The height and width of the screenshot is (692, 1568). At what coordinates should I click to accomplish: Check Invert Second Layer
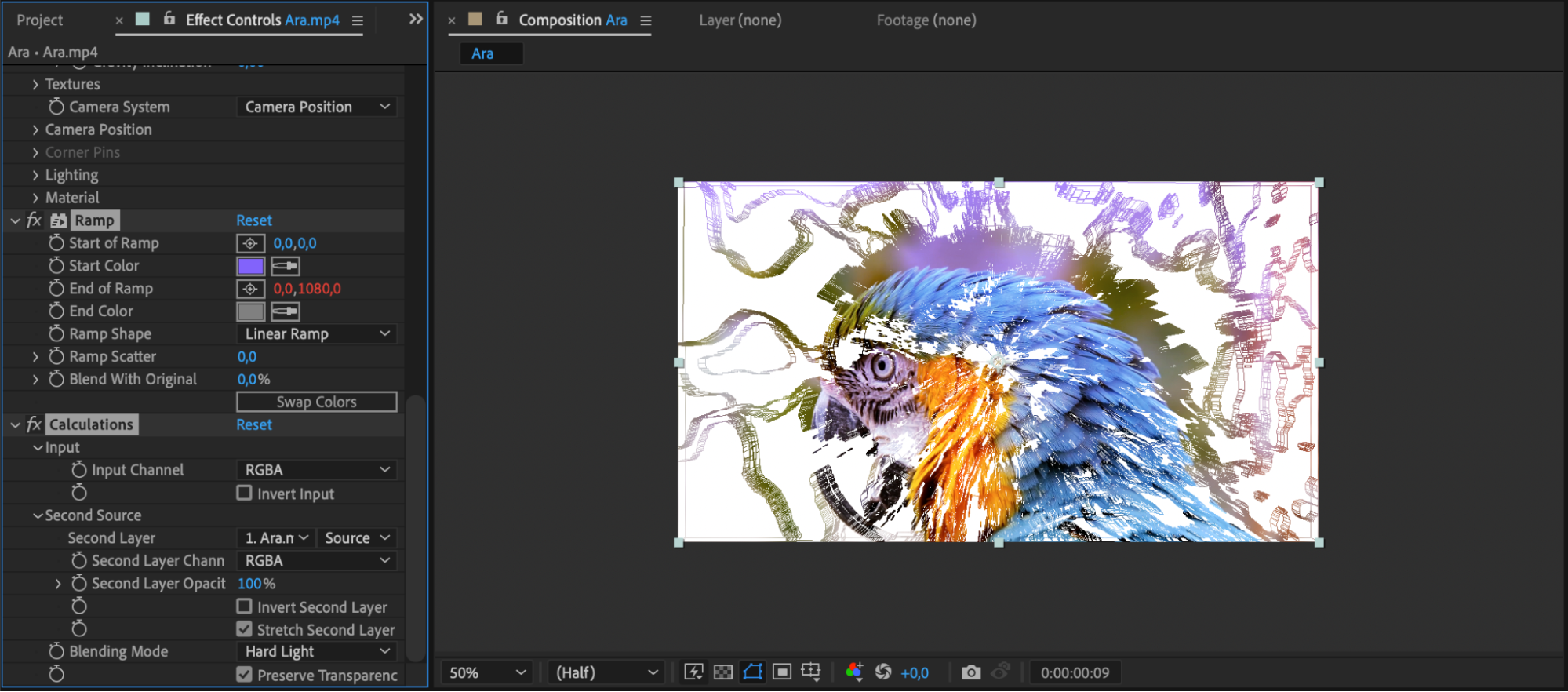click(x=245, y=606)
